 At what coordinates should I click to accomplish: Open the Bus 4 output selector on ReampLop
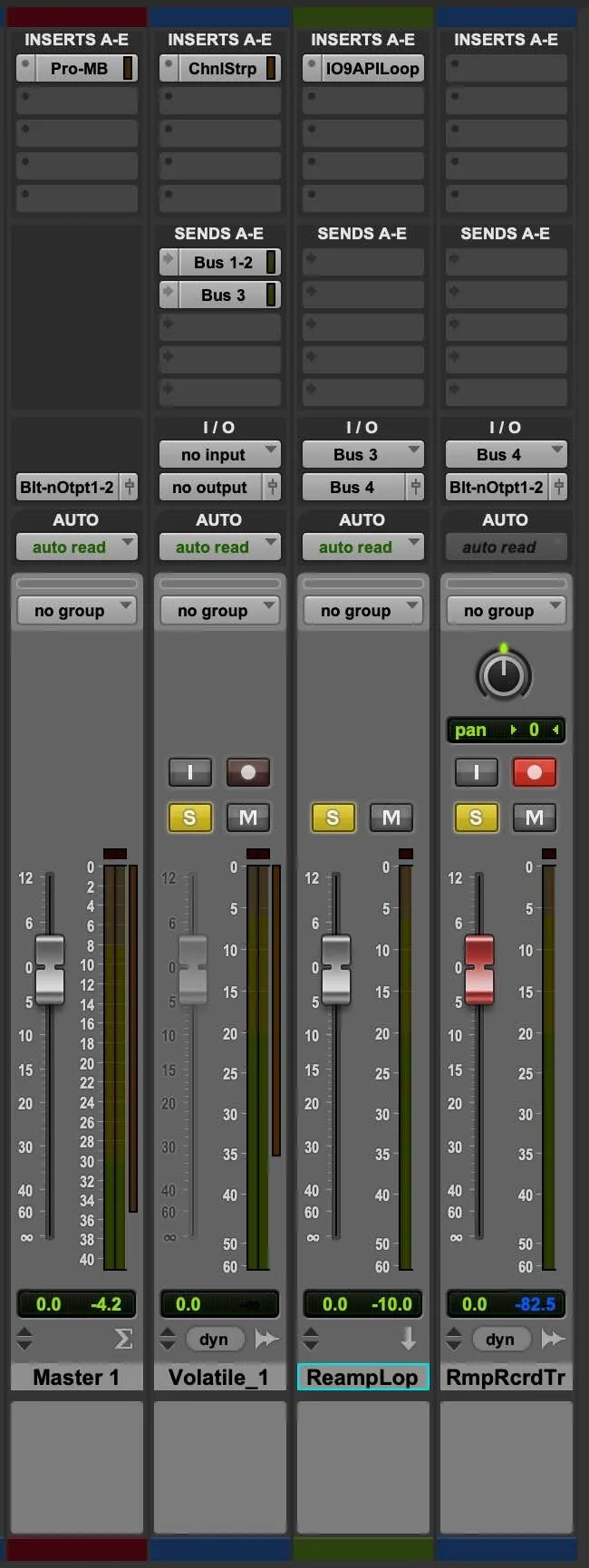pos(353,487)
